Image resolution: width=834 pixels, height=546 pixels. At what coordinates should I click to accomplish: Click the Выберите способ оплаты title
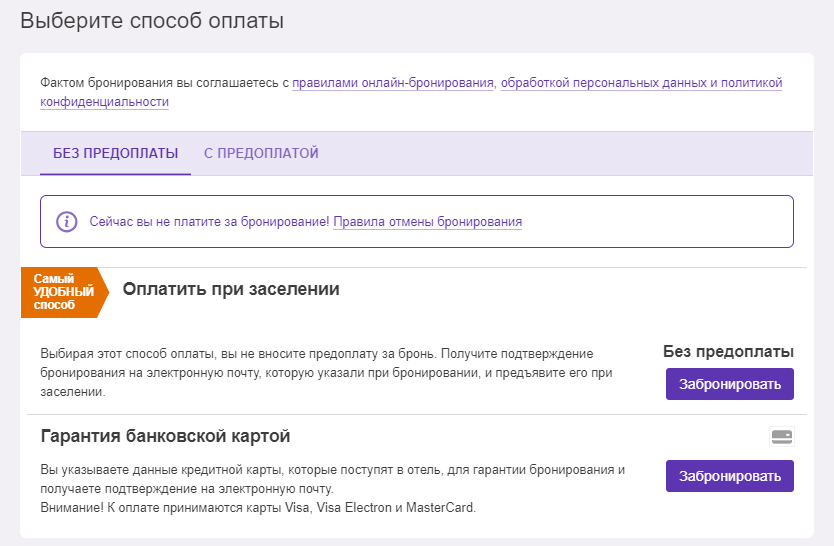[x=152, y=21]
